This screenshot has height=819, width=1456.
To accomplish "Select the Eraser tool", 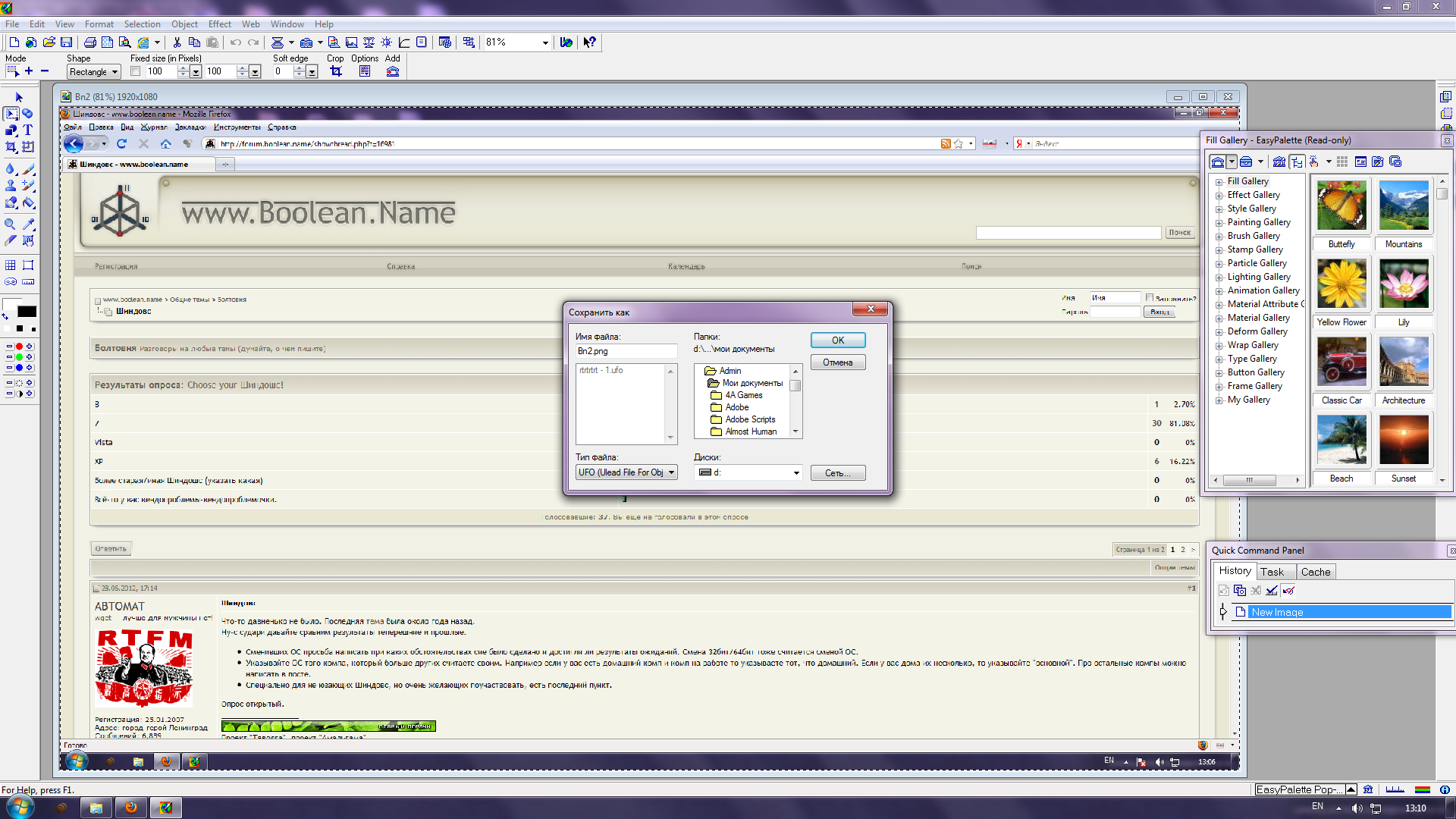I will pos(11,203).
